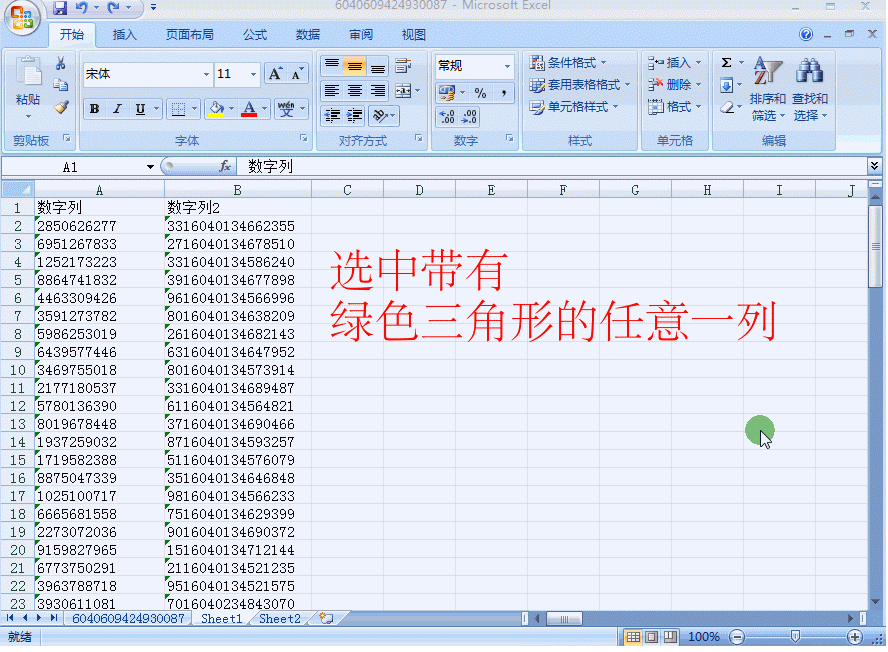Switch to the Sheet2 worksheet tab
888x652 pixels.
278,618
